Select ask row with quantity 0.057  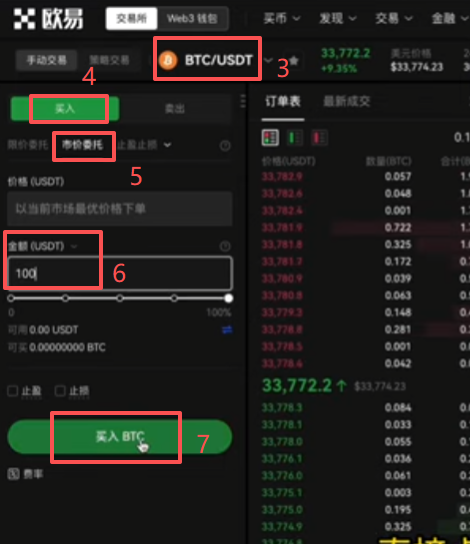[366, 177]
